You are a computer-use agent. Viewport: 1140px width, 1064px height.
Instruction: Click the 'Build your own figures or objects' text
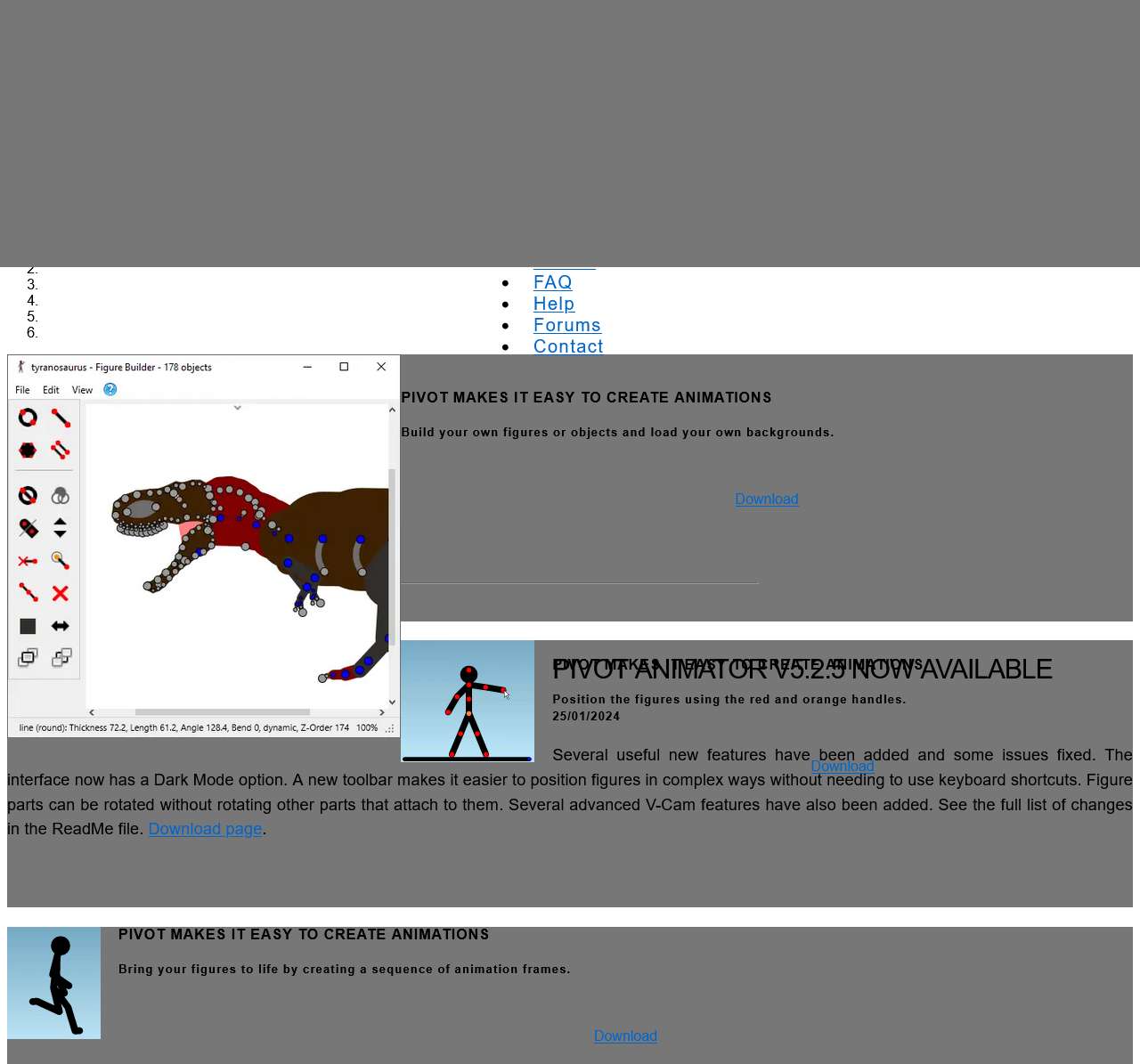point(617,432)
